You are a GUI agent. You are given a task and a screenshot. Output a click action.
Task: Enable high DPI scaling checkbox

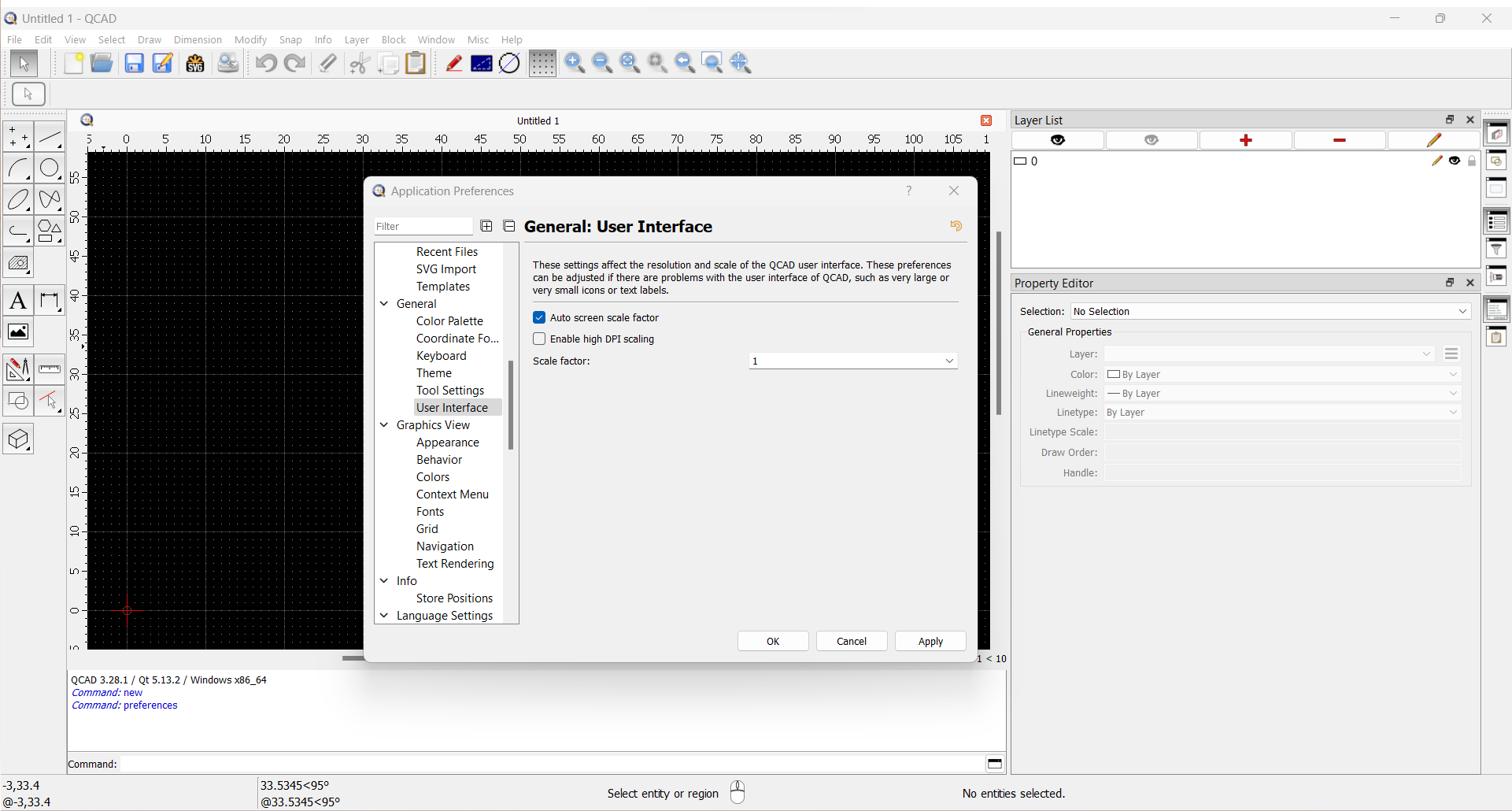(x=539, y=339)
